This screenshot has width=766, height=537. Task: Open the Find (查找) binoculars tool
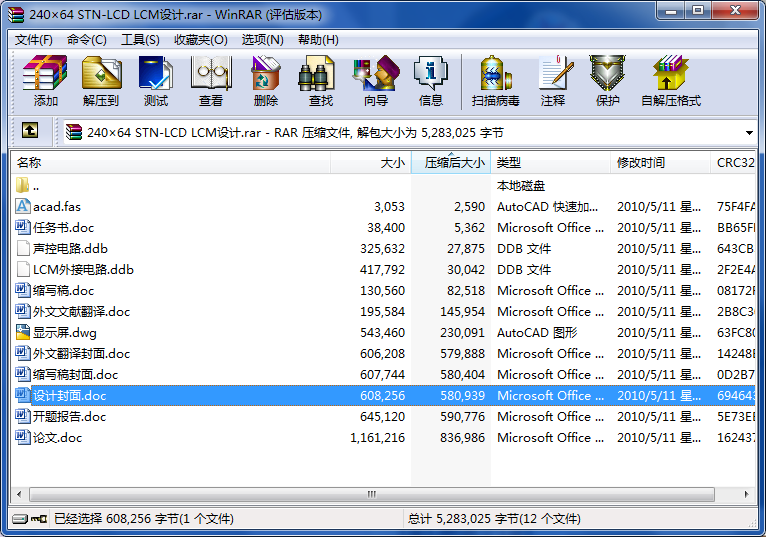[x=316, y=73]
